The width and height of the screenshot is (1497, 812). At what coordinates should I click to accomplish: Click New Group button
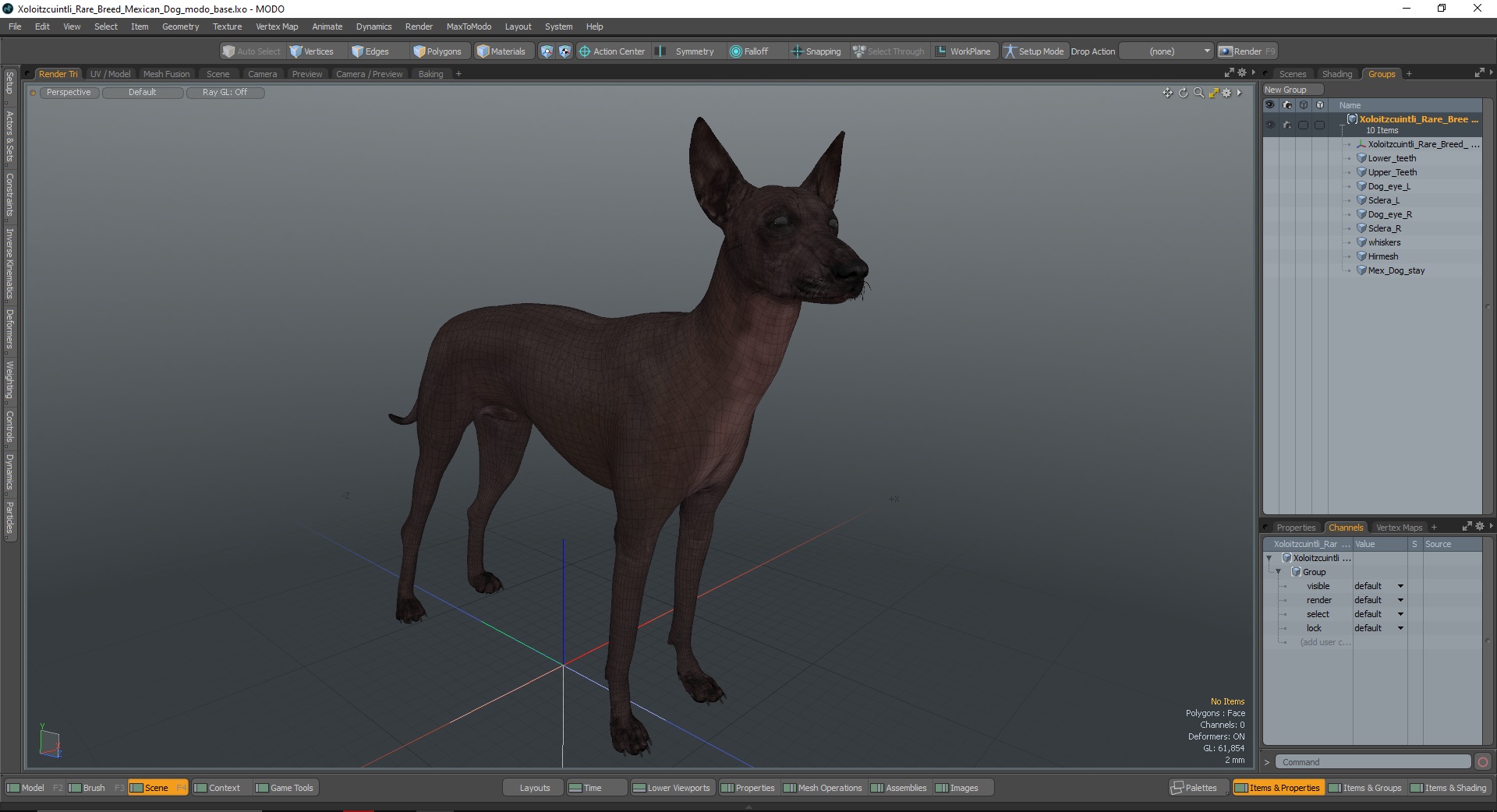[1291, 90]
